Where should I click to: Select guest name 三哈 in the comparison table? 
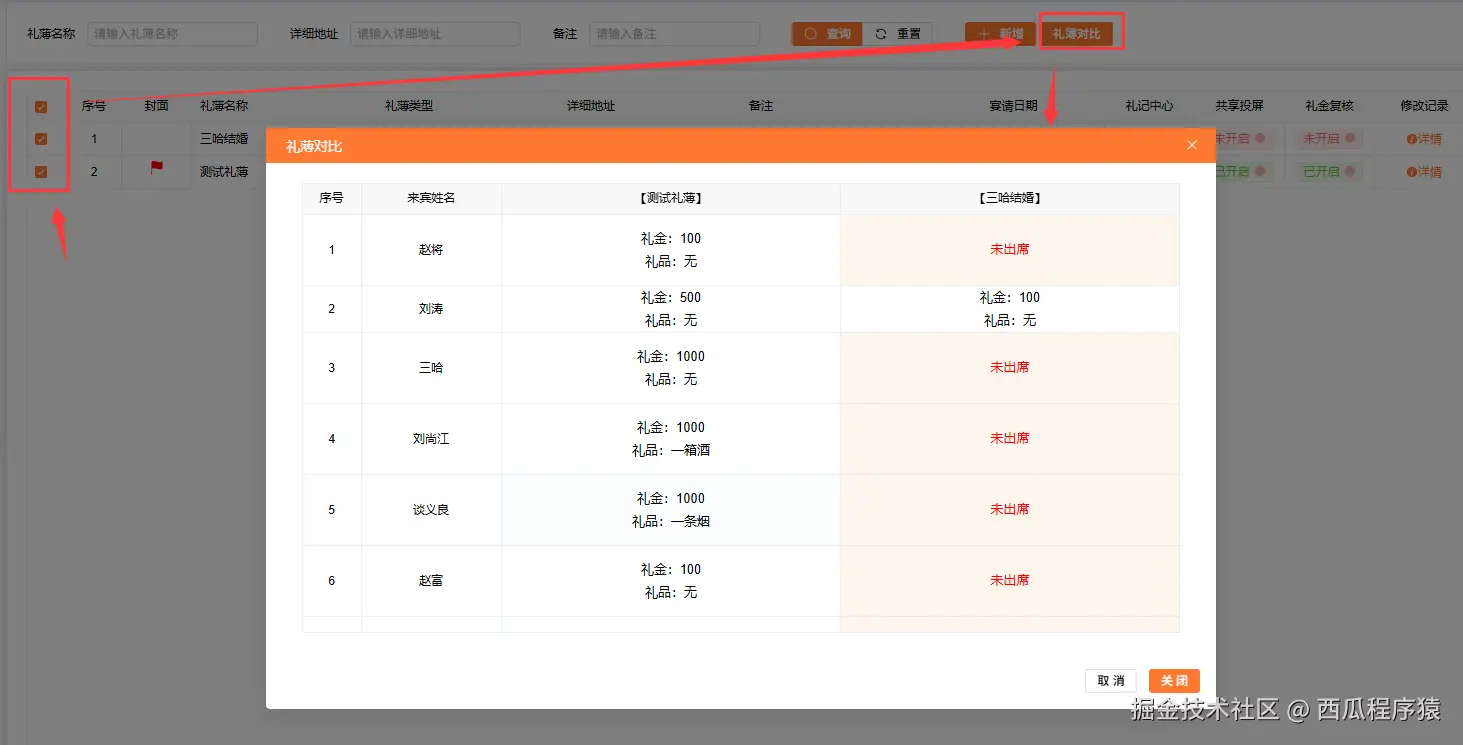[431, 368]
